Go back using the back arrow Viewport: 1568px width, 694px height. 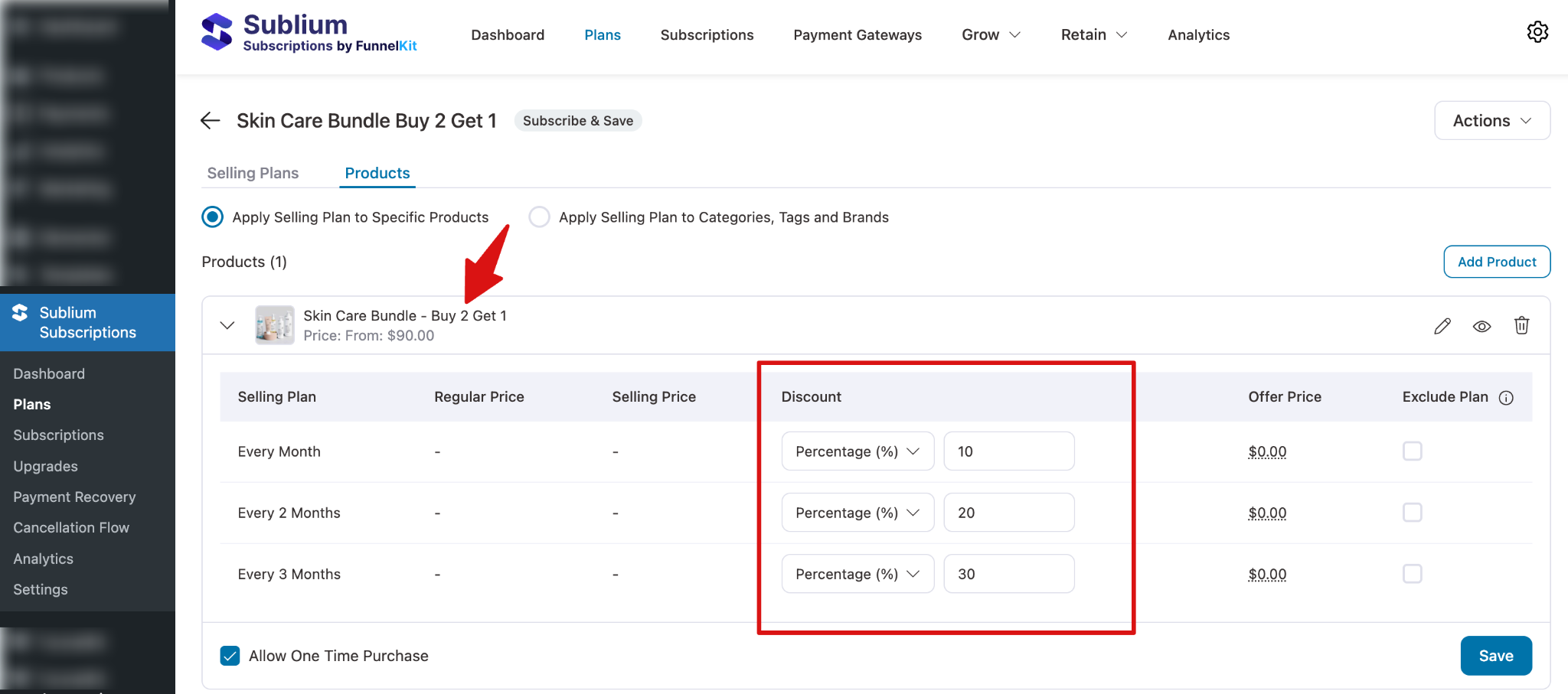click(x=210, y=120)
